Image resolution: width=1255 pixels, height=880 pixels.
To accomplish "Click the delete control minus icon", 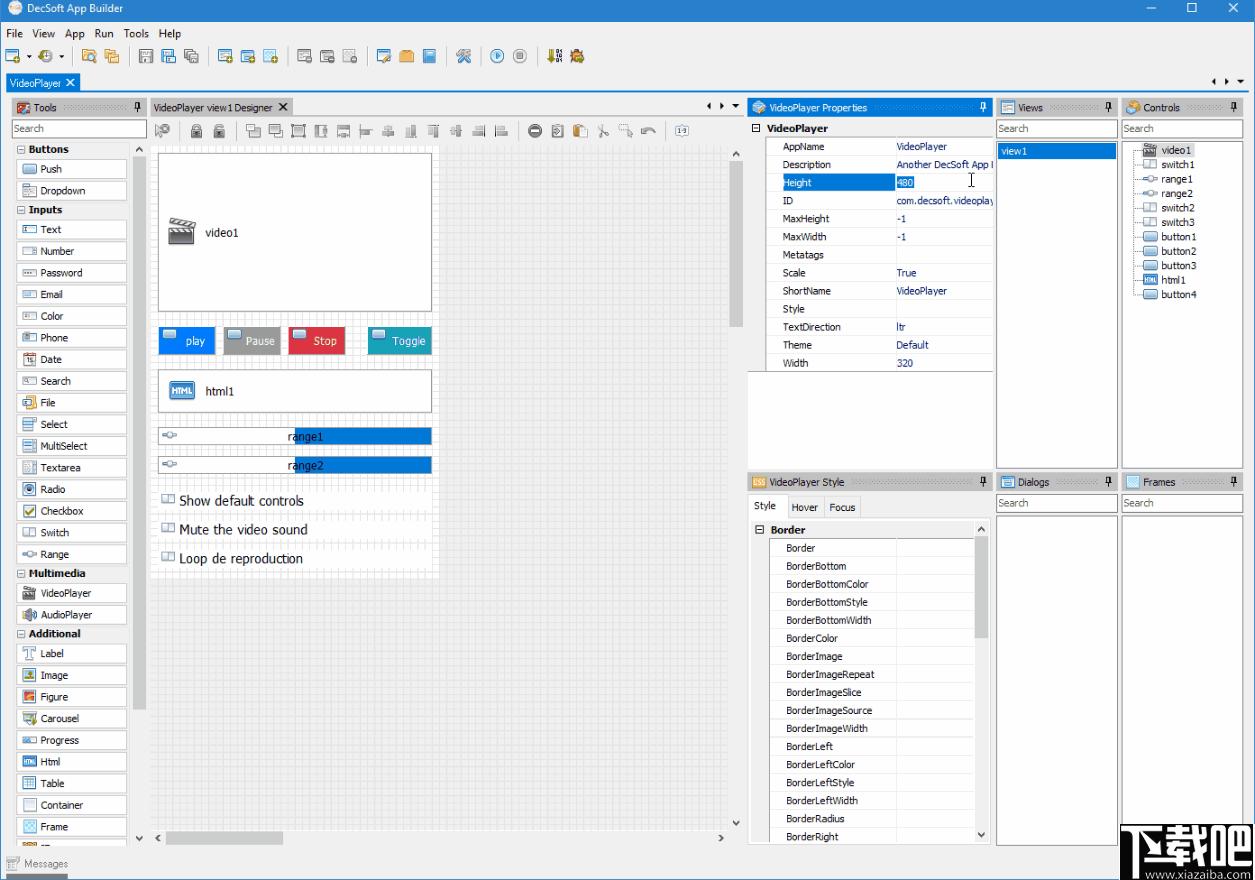I will pos(535,130).
